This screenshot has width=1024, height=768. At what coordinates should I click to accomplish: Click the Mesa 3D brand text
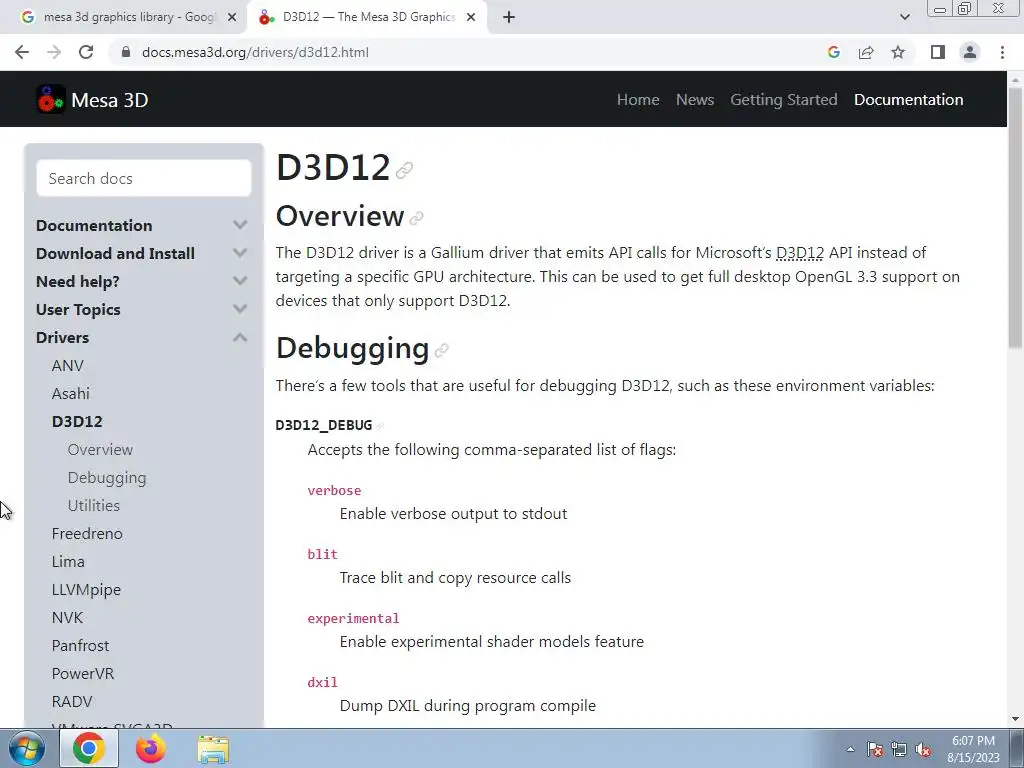110,100
